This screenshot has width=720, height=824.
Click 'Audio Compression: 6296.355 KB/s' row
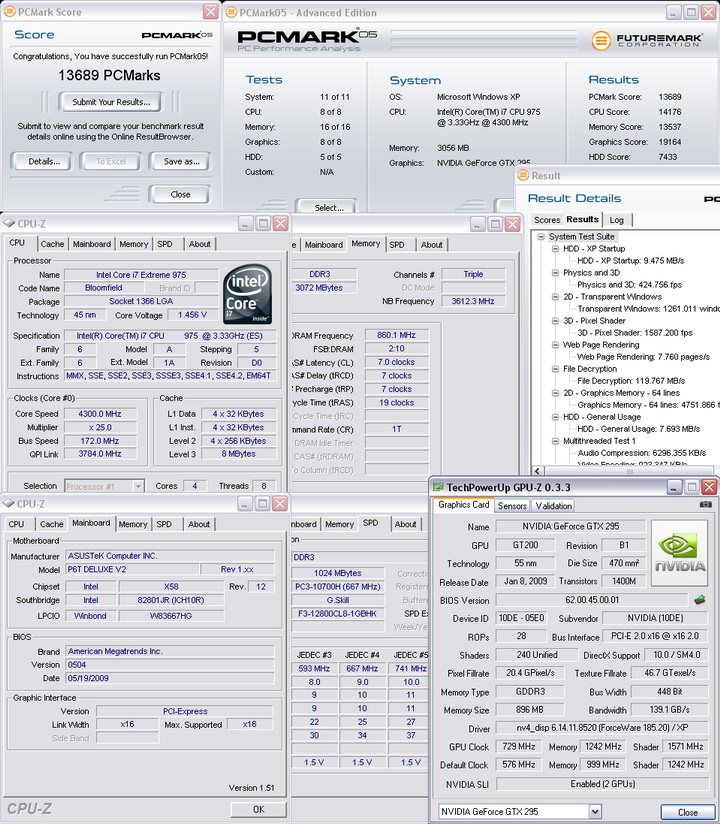click(642, 453)
